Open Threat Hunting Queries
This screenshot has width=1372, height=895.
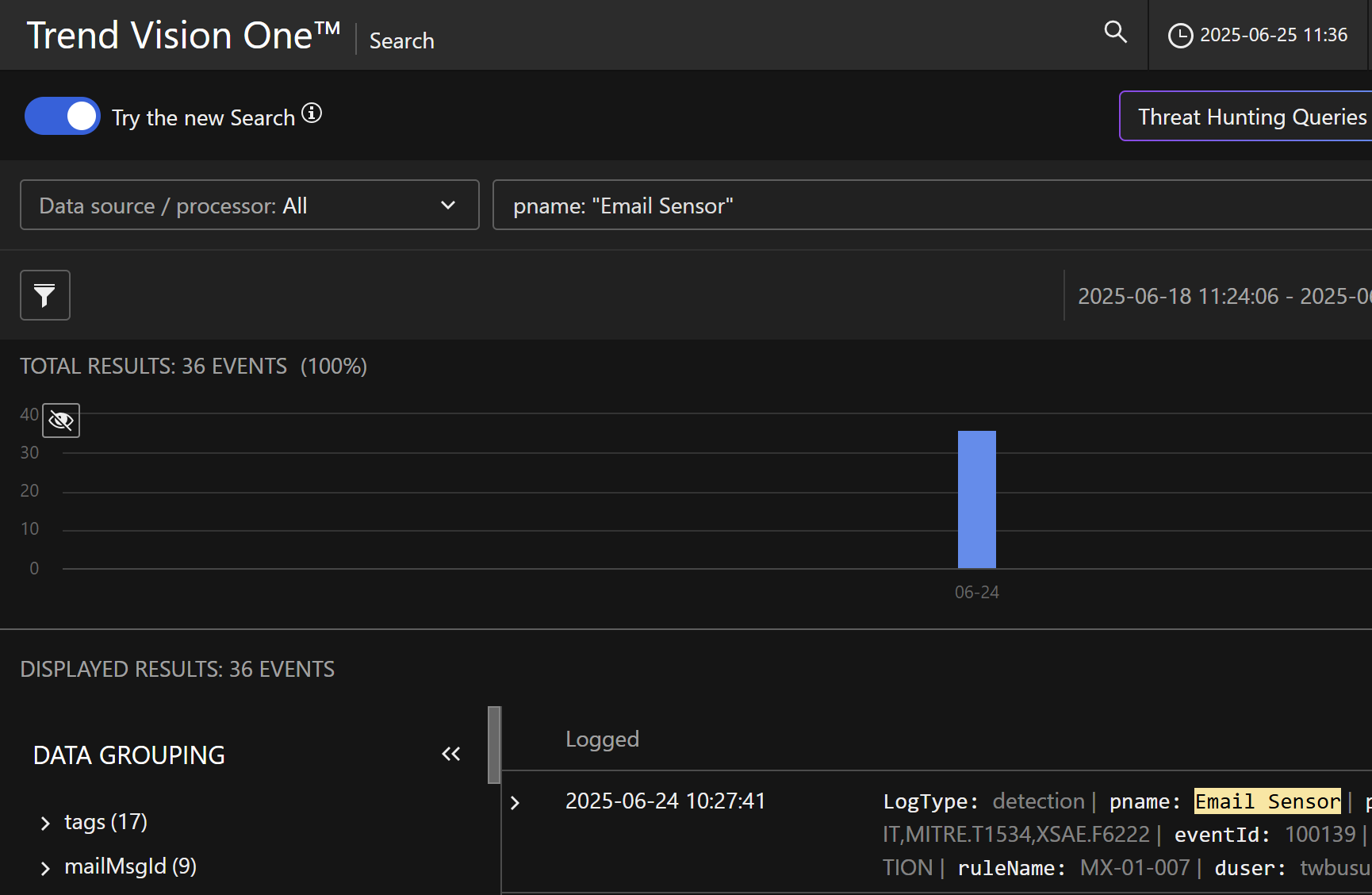1251,117
